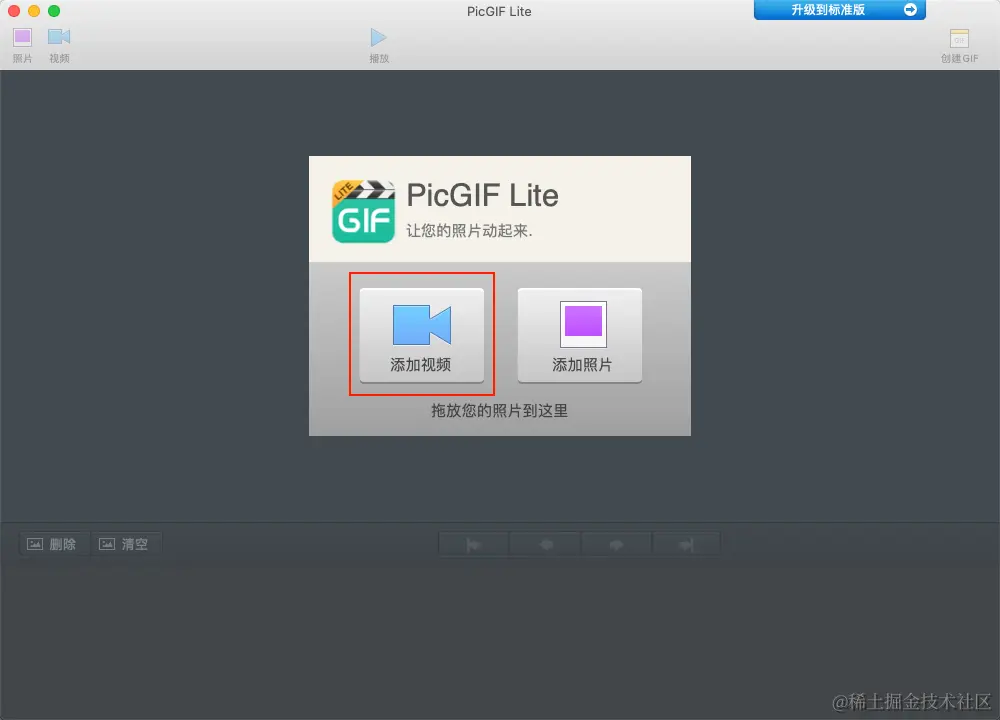The image size is (1000, 720).
Task: Move frame forward arrow button
Action: pyautogui.click(x=616, y=545)
